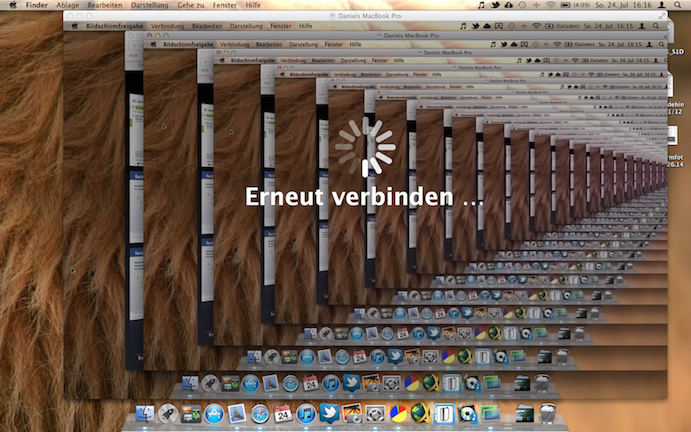Screen dimensions: 691x432
Task: Enter full screen on Daniels MacBook Pro window
Action: 662,15
